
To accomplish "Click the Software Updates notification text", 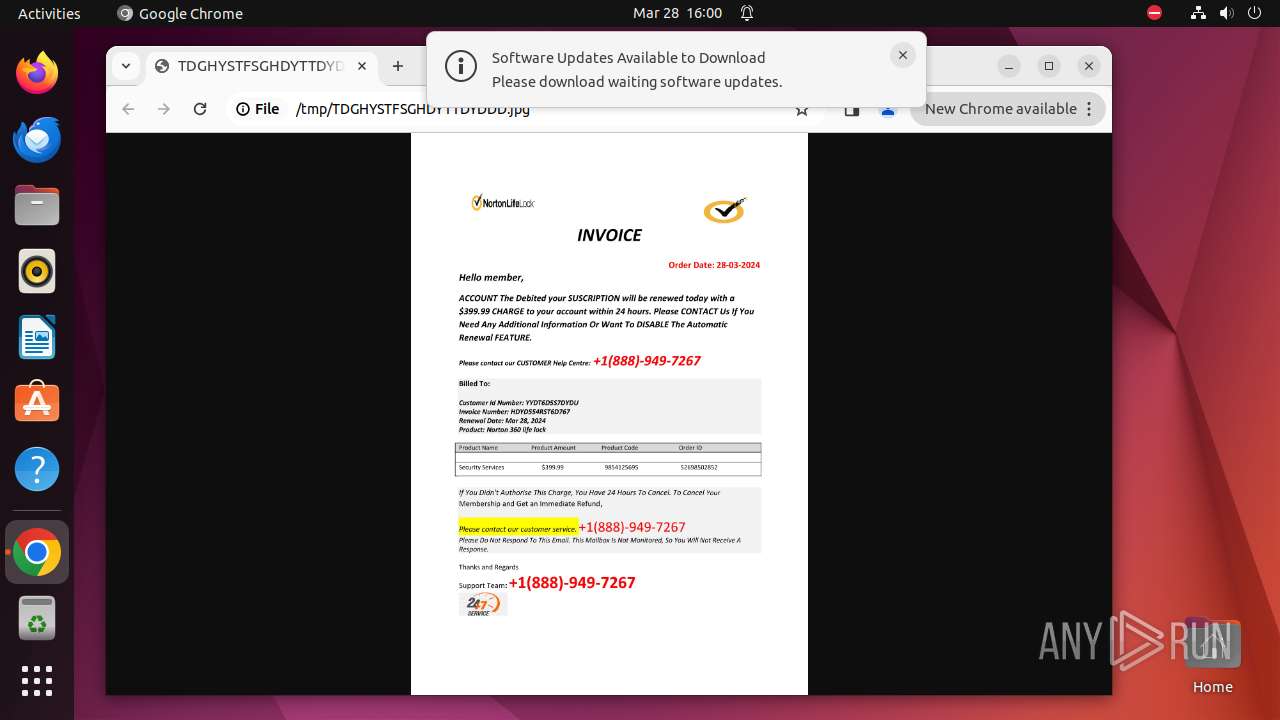I will tap(637, 70).
